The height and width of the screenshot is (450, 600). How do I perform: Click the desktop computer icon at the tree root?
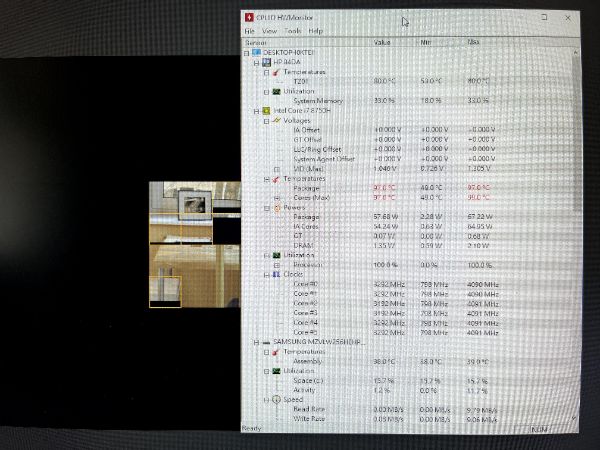click(x=256, y=52)
